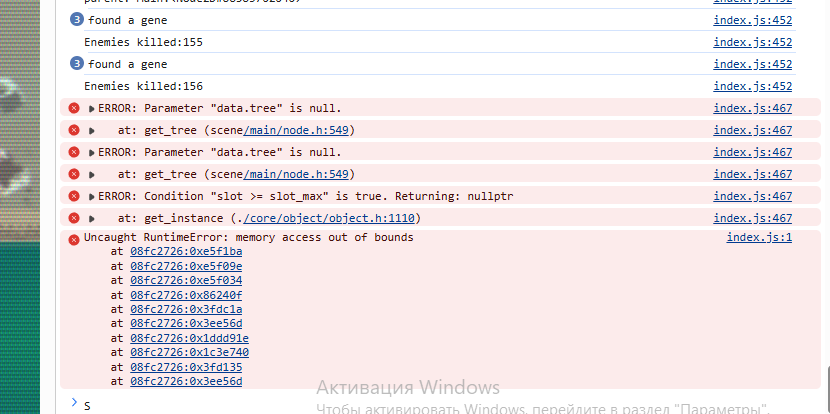
Task: Click the error icon on the first "data.tree" error
Action: [x=74, y=108]
